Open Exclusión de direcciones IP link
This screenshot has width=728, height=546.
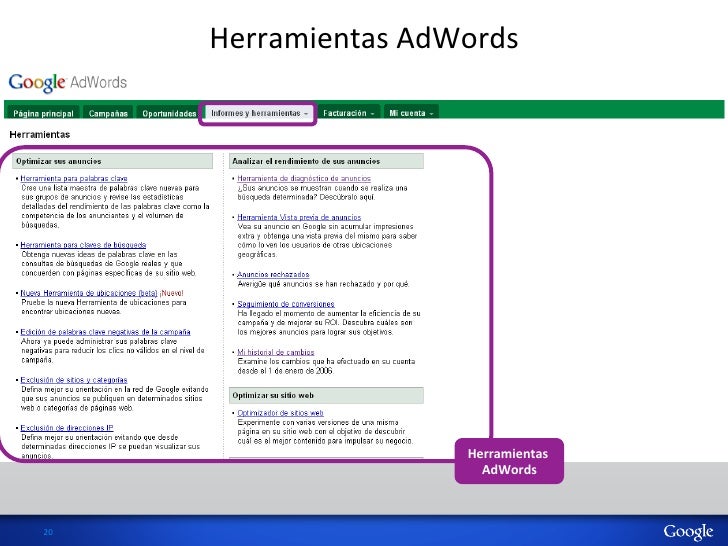tap(67, 428)
